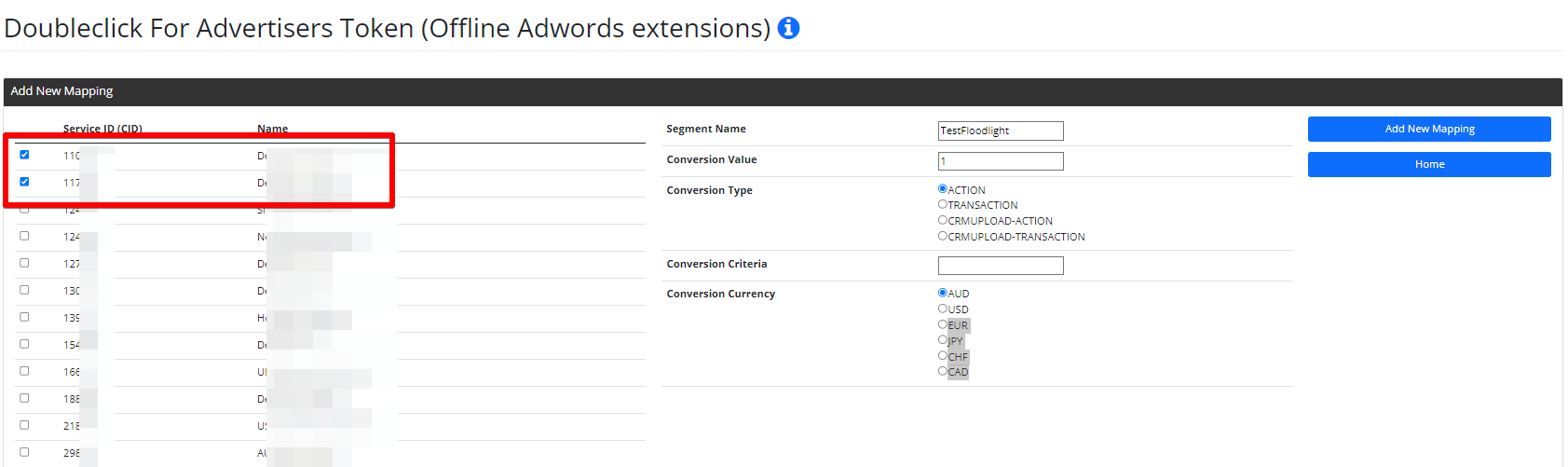The height and width of the screenshot is (467, 1568).
Task: Click the Conversion Type label
Action: point(709,190)
